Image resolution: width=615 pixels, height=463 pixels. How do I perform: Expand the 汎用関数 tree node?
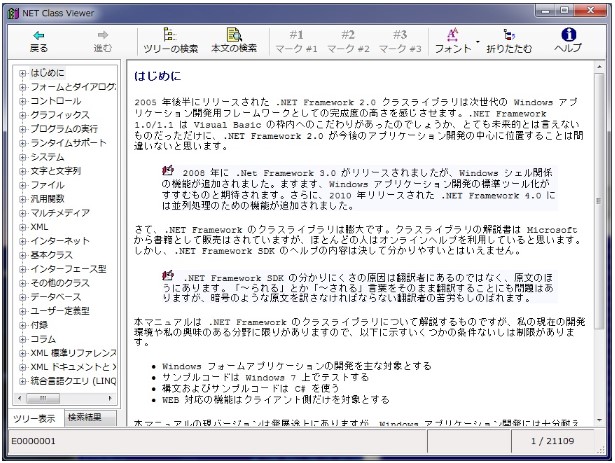23,199
